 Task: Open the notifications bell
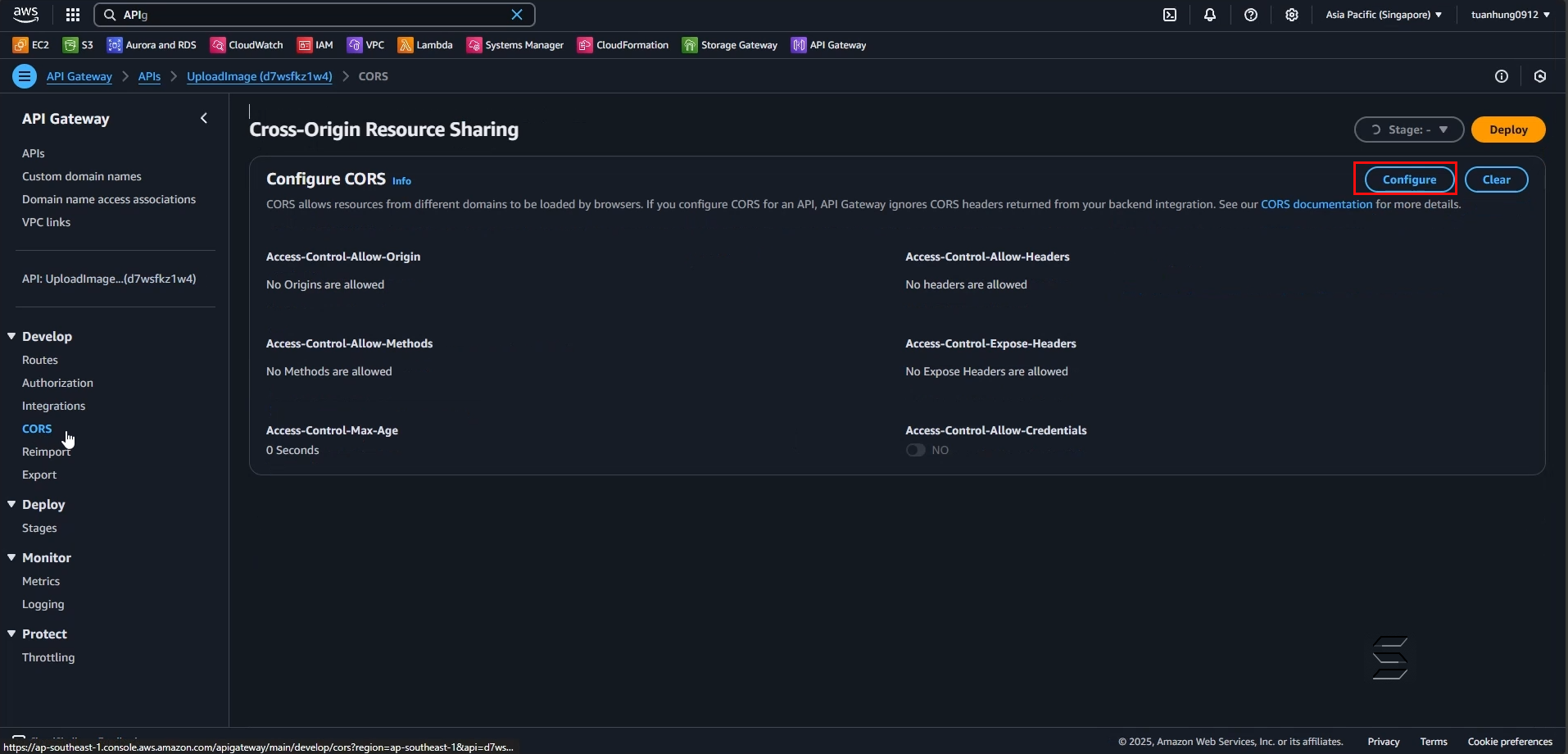point(1210,15)
